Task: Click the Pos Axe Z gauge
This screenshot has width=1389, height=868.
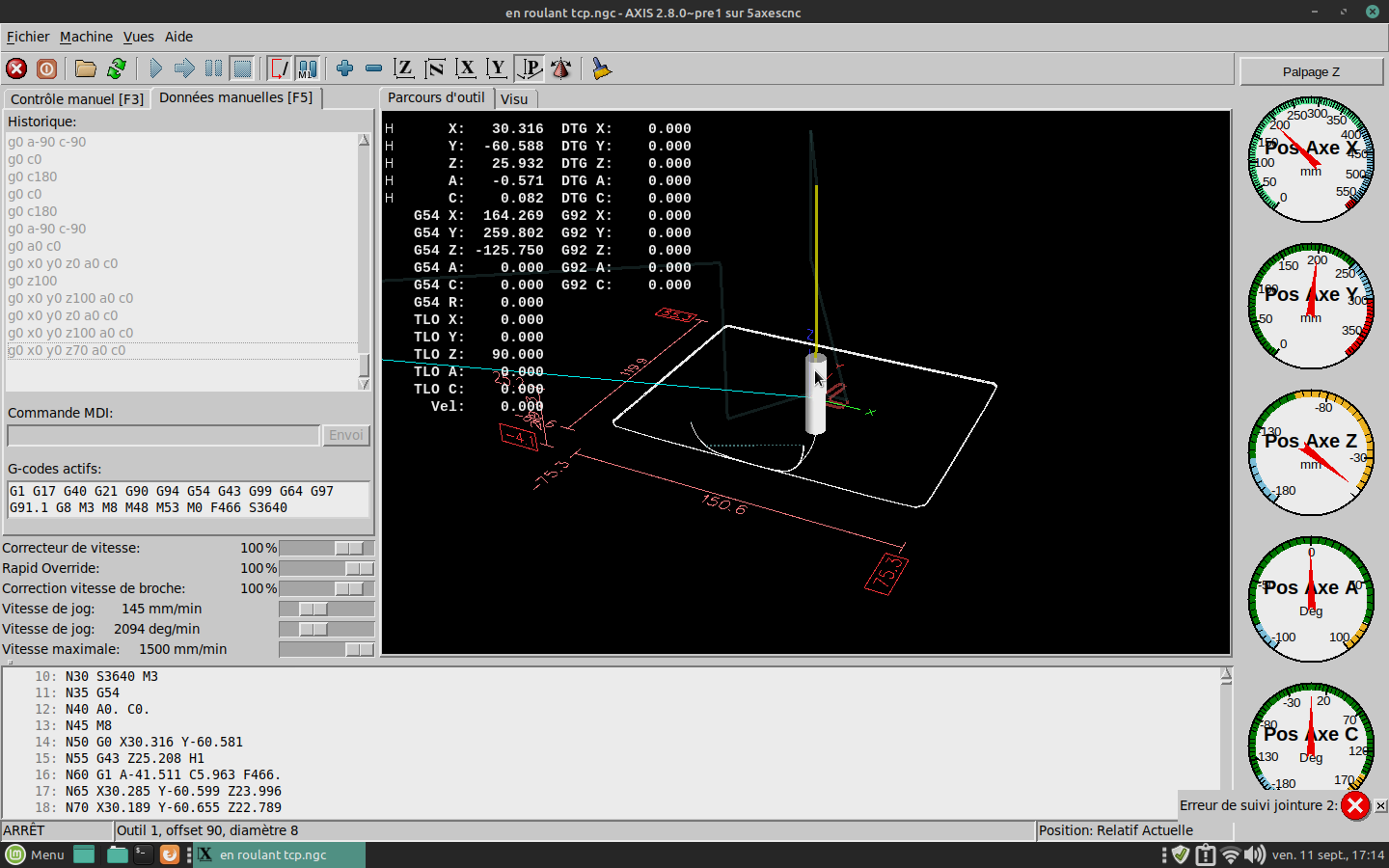Action: [1311, 453]
